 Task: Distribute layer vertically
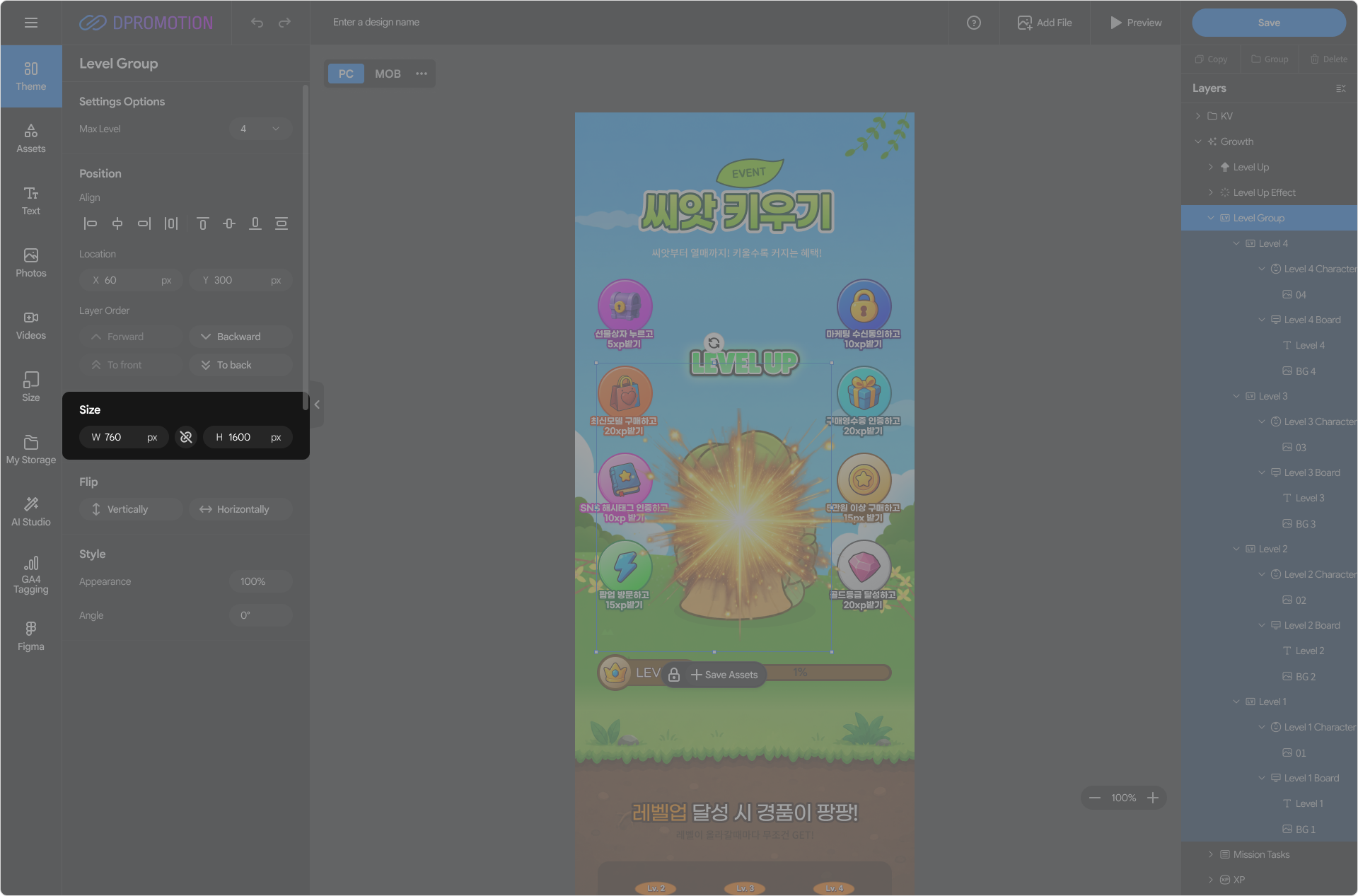pyautogui.click(x=282, y=223)
